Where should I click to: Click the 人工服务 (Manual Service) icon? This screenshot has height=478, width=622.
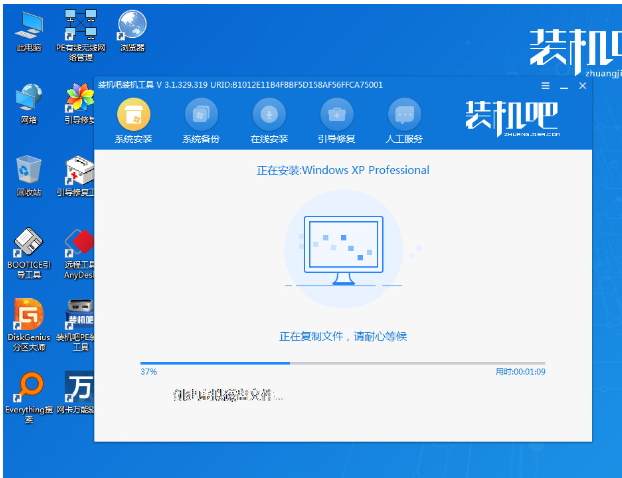coord(404,121)
